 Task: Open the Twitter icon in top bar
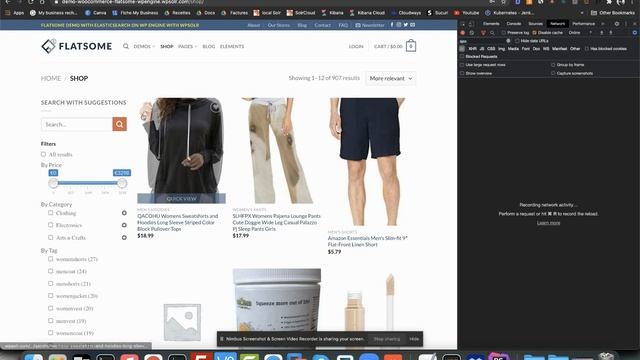point(406,25)
